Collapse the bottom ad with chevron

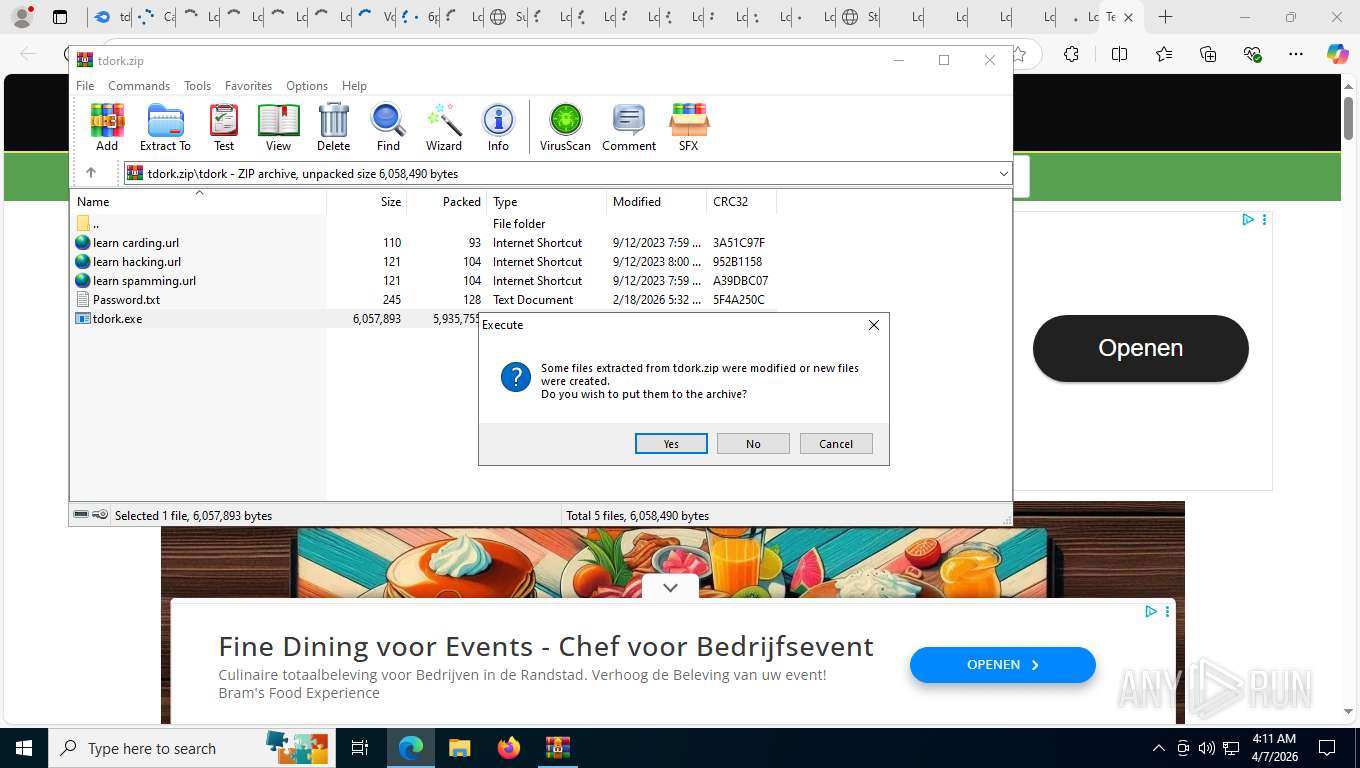coord(670,588)
